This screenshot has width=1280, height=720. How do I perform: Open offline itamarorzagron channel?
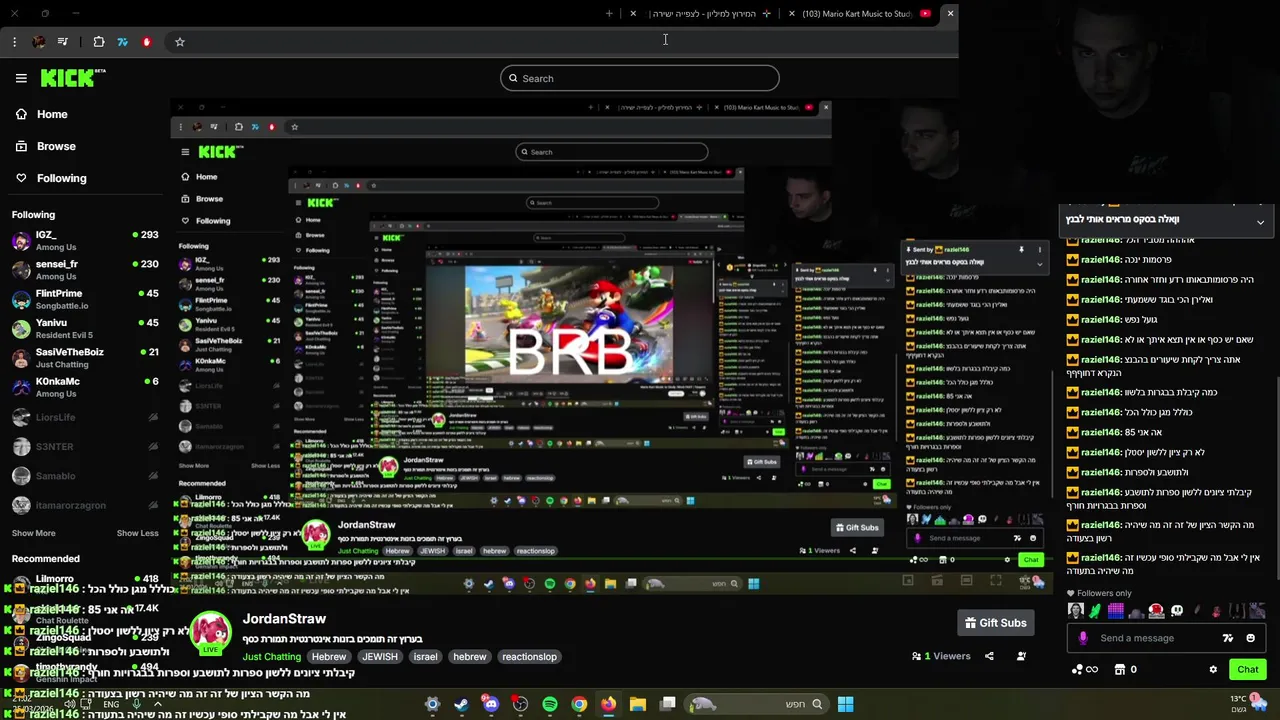click(x=85, y=505)
